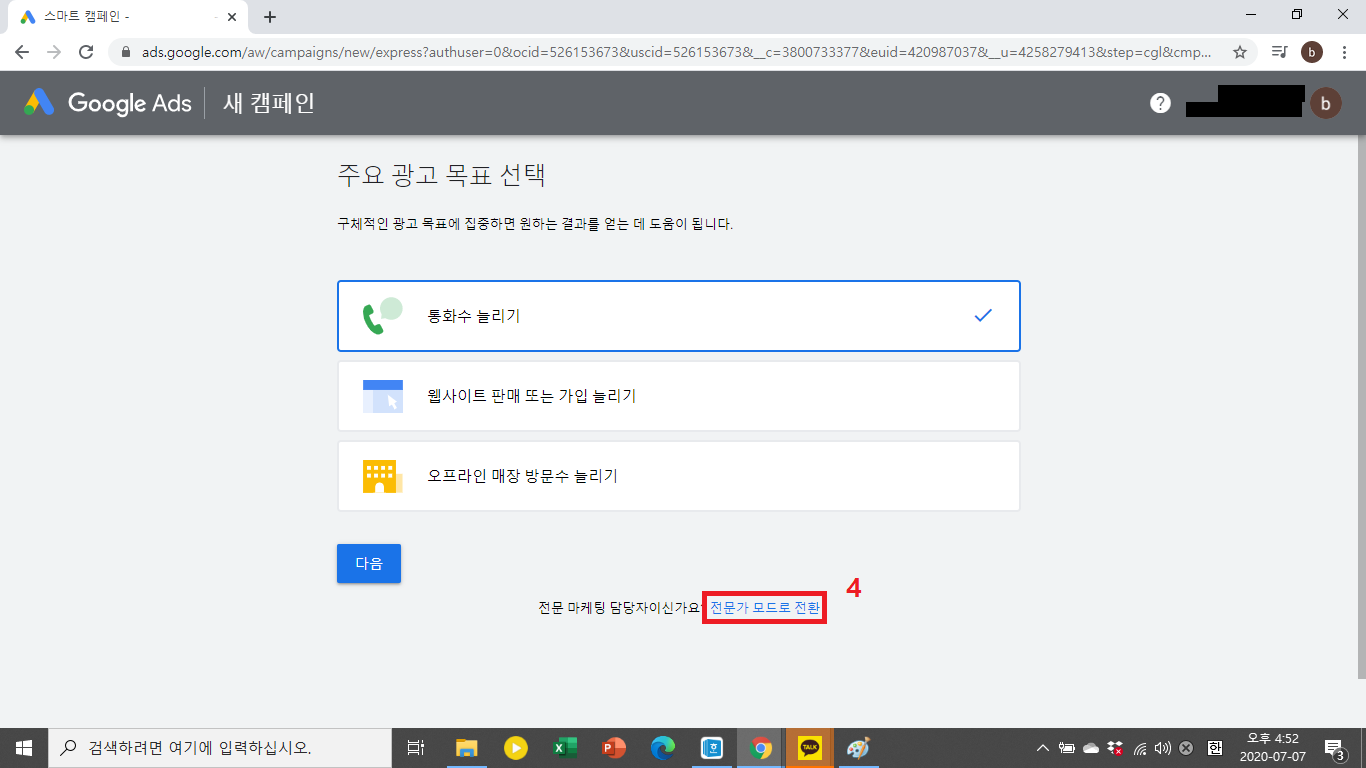Switch to KakaoTalk on the taskbar
The width and height of the screenshot is (1366, 768).
tap(810, 748)
